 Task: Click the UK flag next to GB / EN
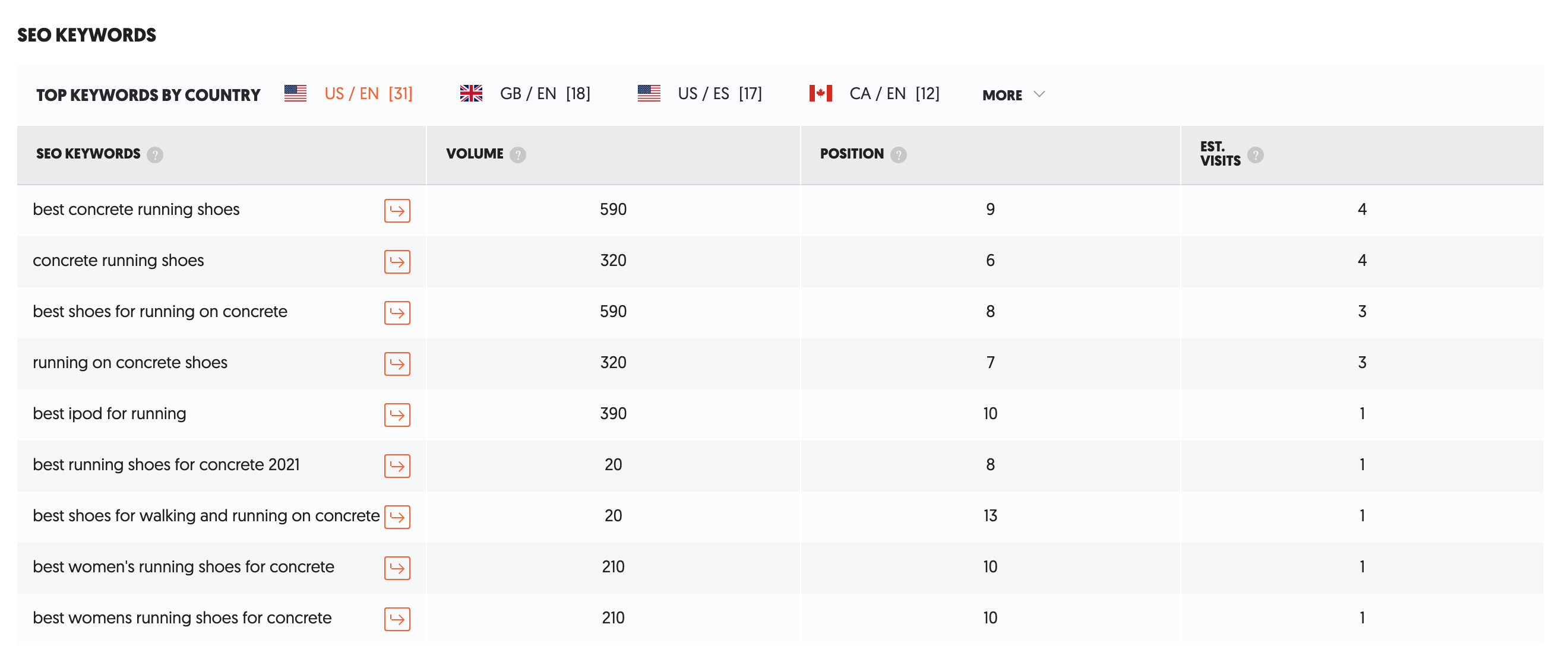coord(470,93)
